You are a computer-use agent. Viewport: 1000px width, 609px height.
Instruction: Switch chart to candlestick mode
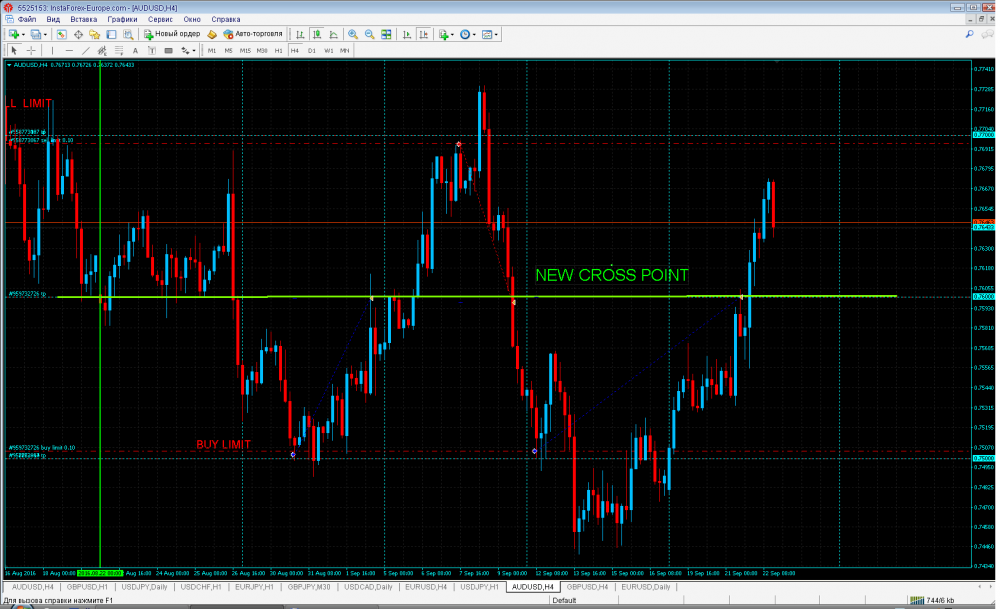pos(316,34)
